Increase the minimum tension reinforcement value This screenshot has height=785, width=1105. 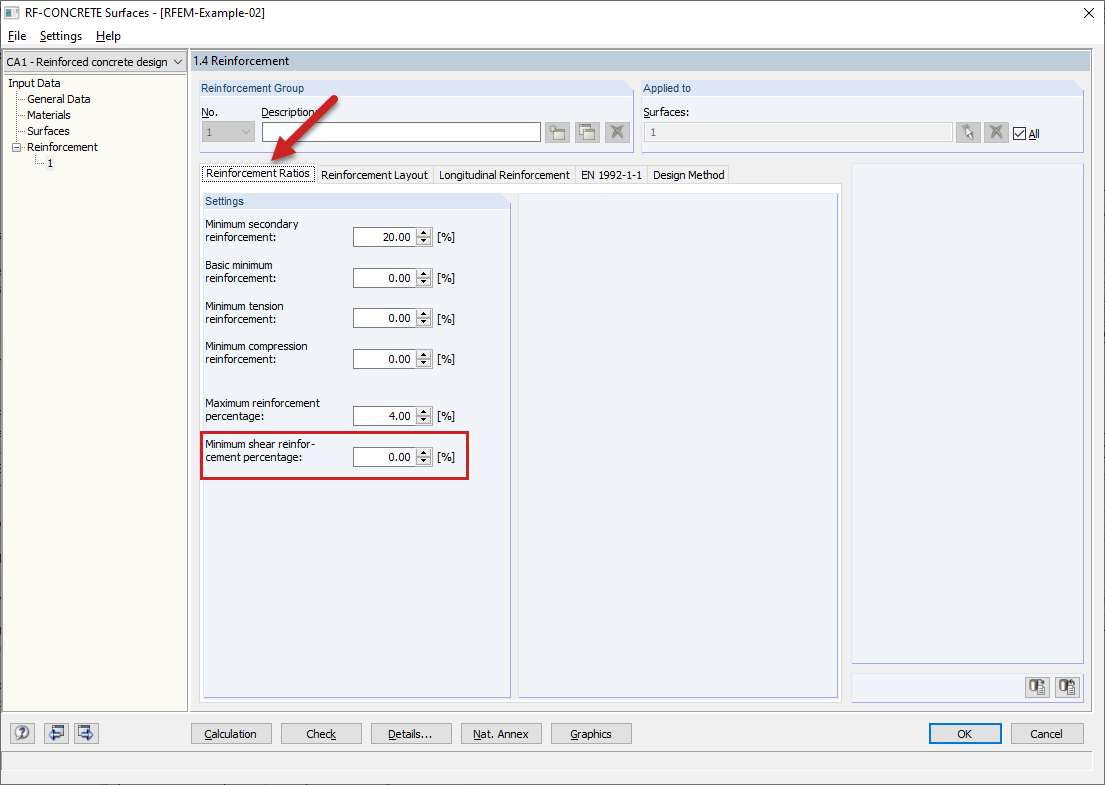coord(424,314)
